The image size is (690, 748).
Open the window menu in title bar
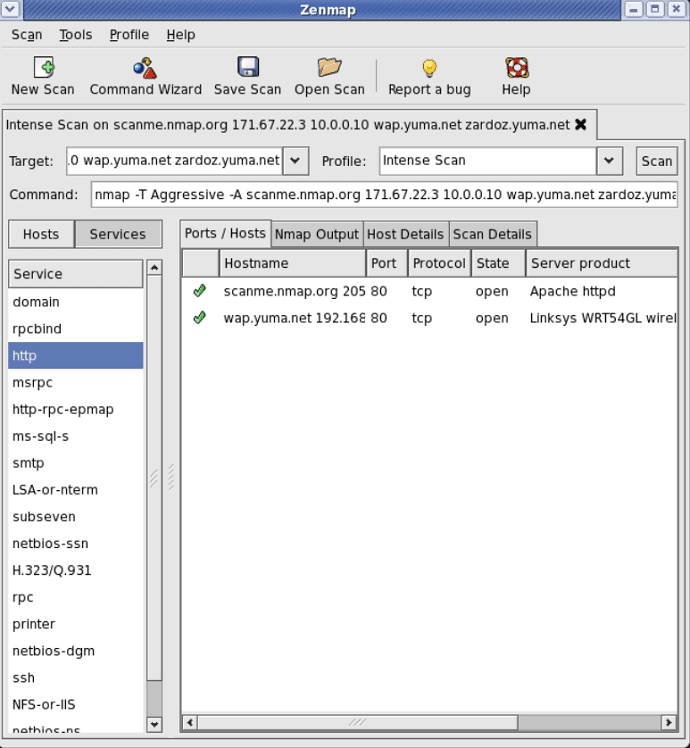[x=10, y=9]
